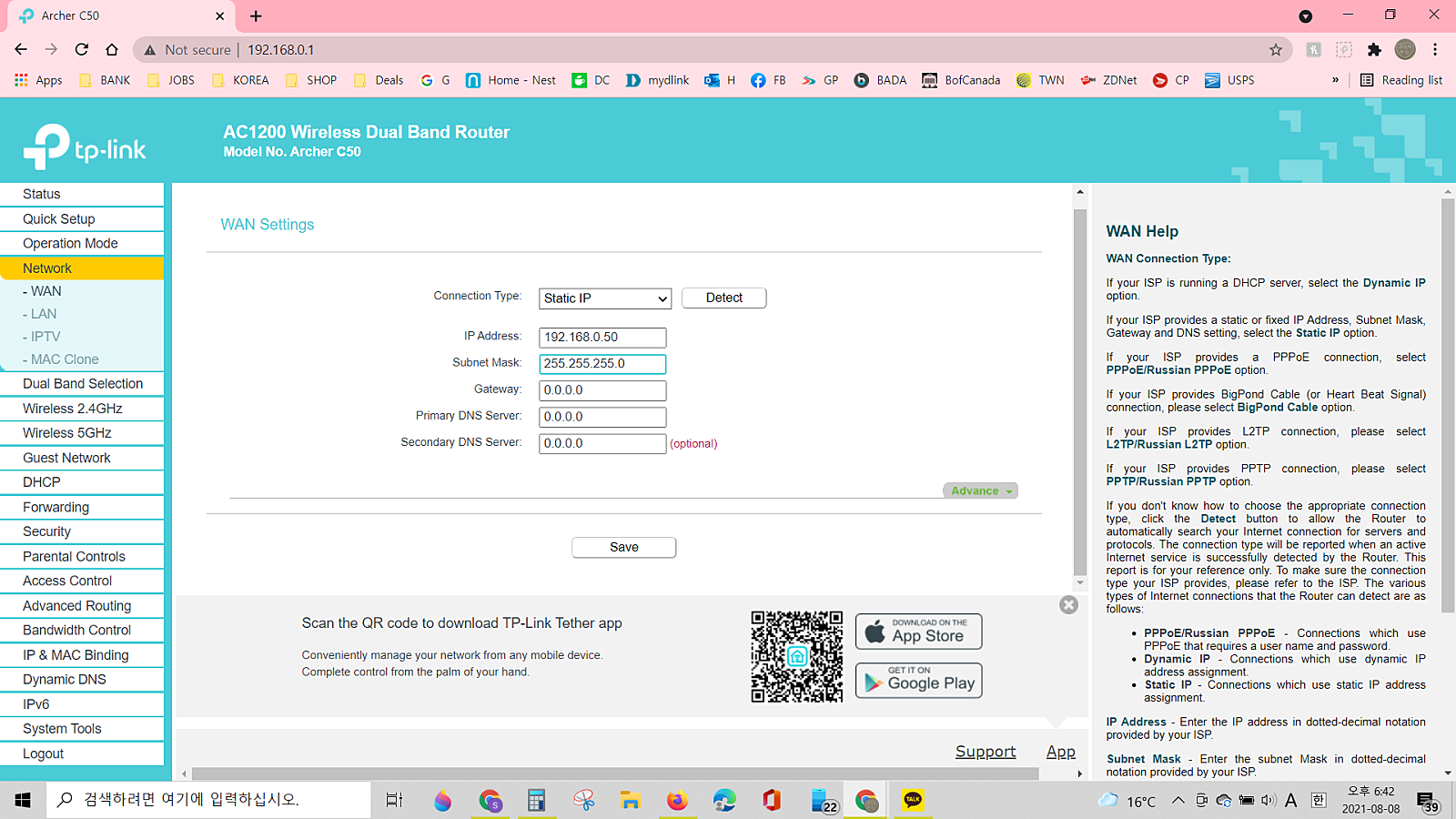The image size is (1456, 819).
Task: Click the tp-link logo in header
Action: click(85, 147)
